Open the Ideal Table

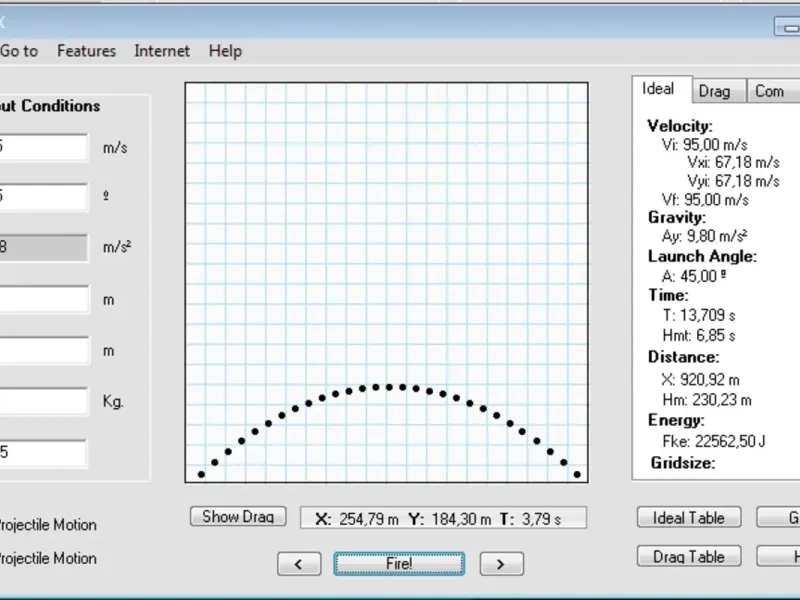coord(689,517)
